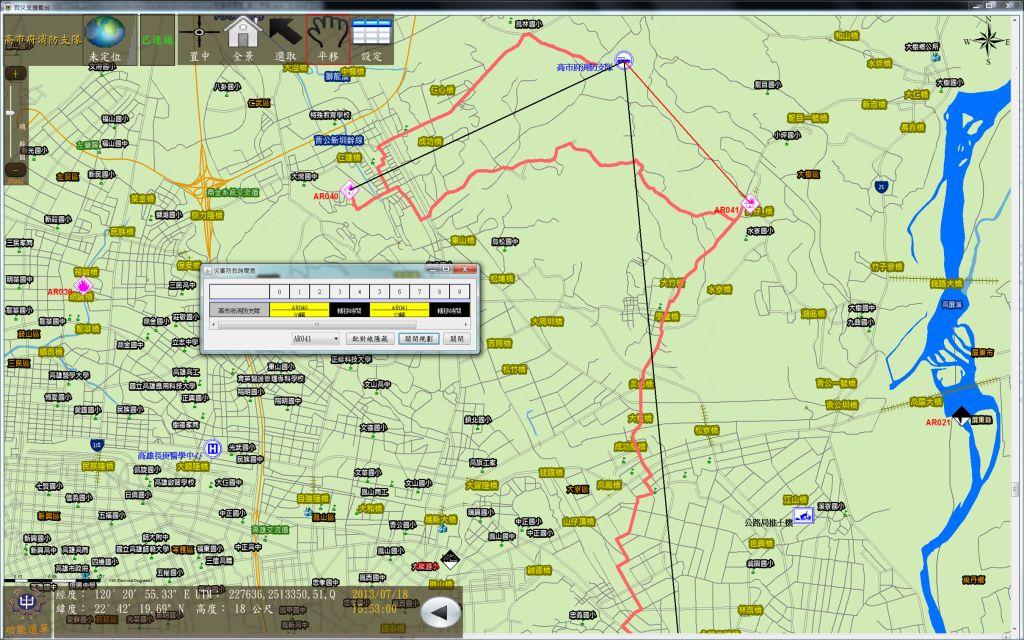Click the green 已連線 connection status
This screenshot has height=640, width=1024.
tap(157, 40)
